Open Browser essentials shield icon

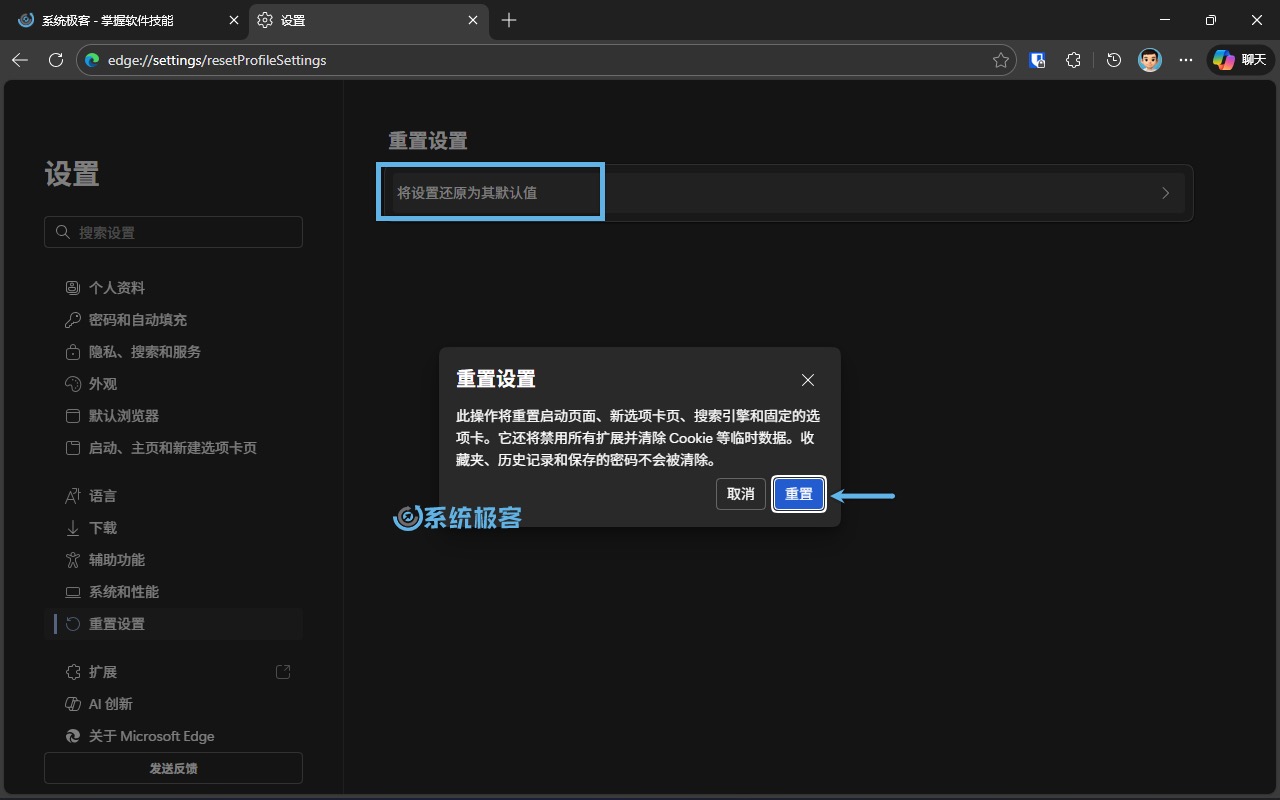click(1037, 60)
